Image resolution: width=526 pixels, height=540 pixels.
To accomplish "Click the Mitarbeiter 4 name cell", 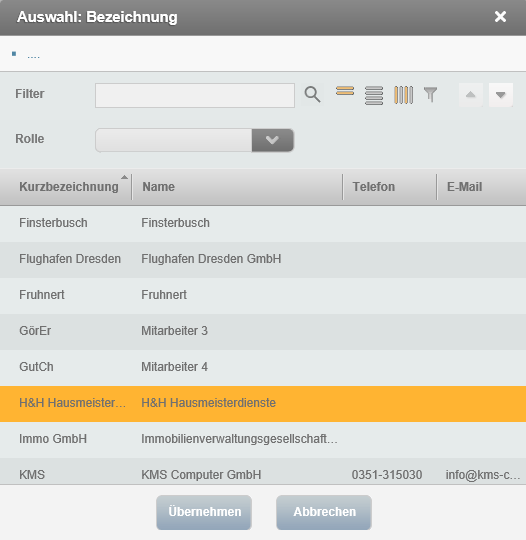I will pos(174,367).
